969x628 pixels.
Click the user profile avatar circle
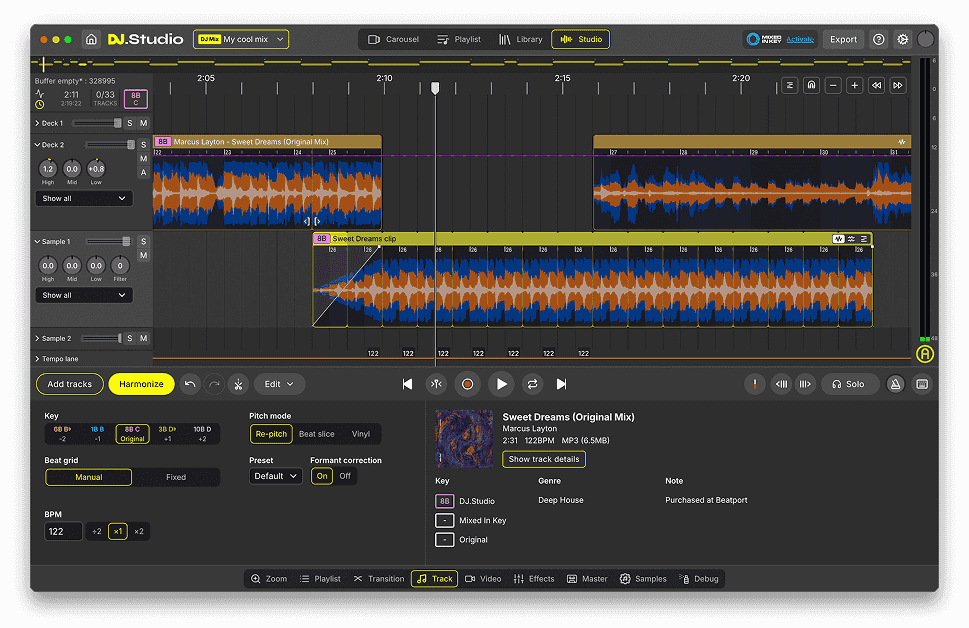point(925,39)
